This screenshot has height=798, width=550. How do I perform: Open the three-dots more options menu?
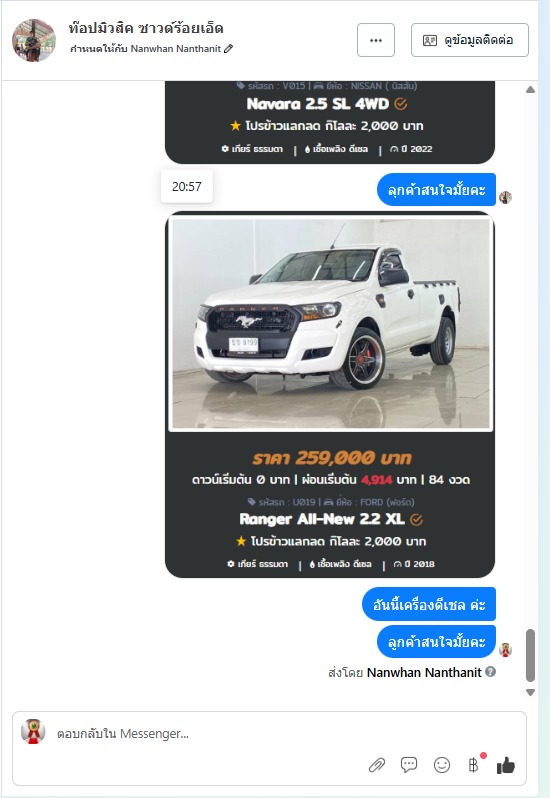(x=376, y=40)
